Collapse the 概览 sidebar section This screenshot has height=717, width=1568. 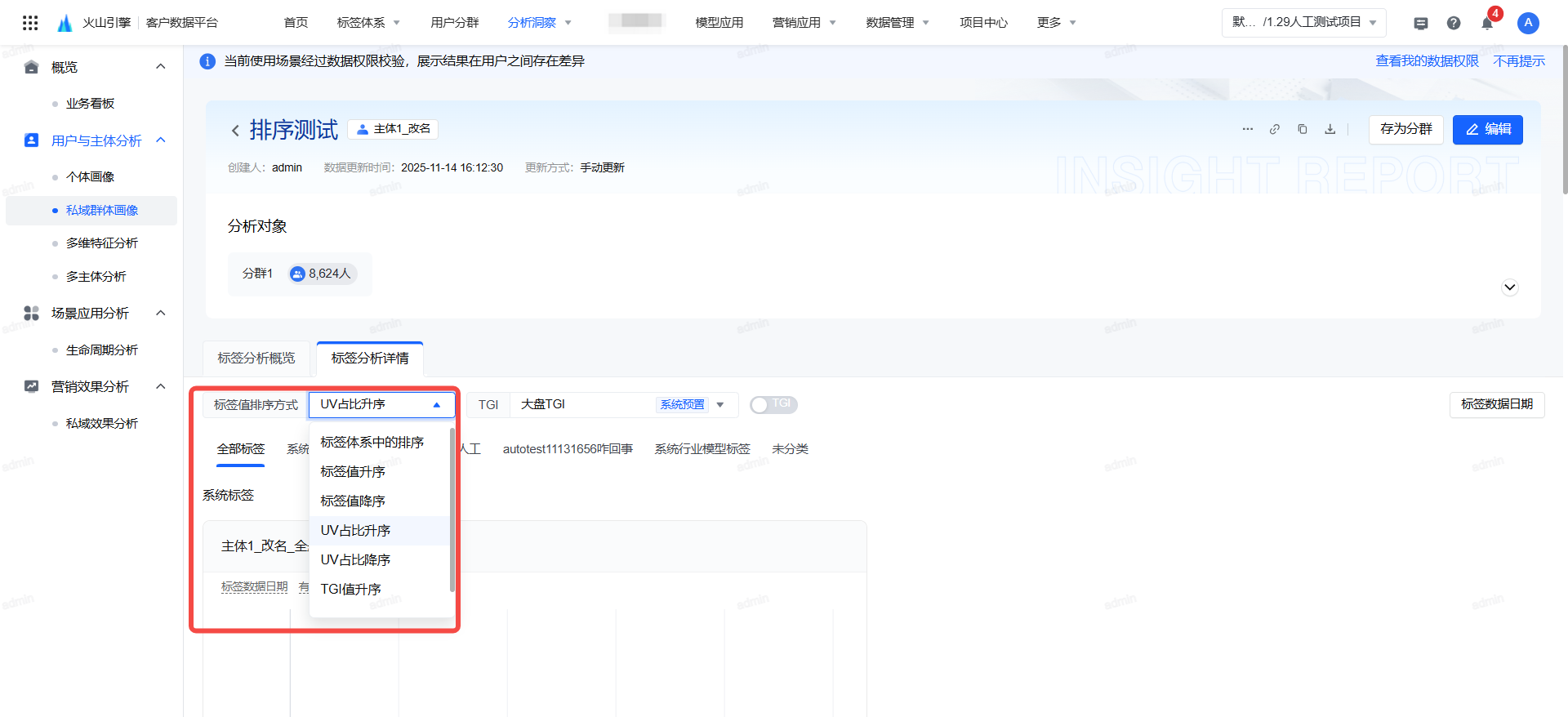161,66
